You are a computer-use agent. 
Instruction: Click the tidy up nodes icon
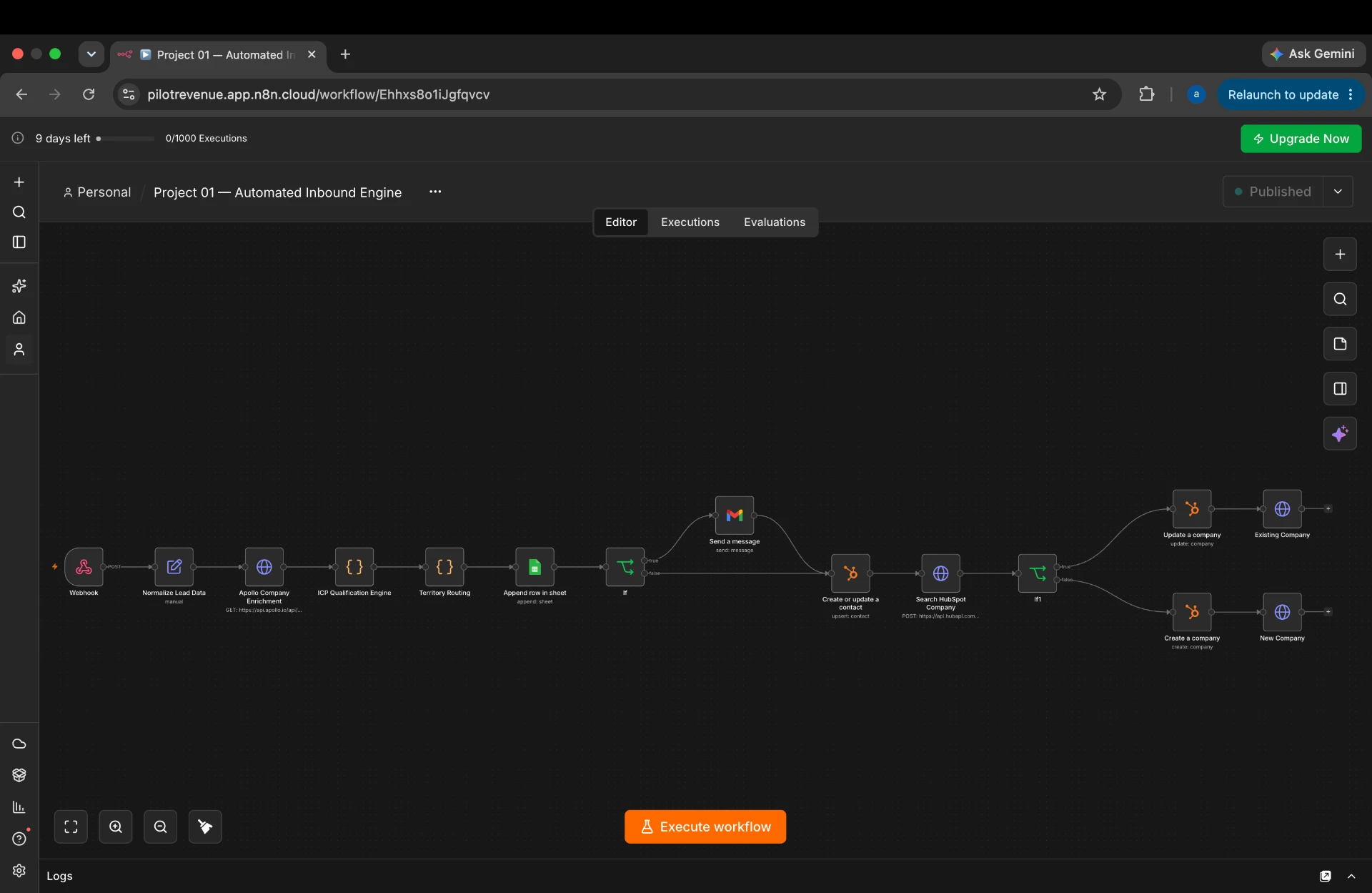coord(205,827)
